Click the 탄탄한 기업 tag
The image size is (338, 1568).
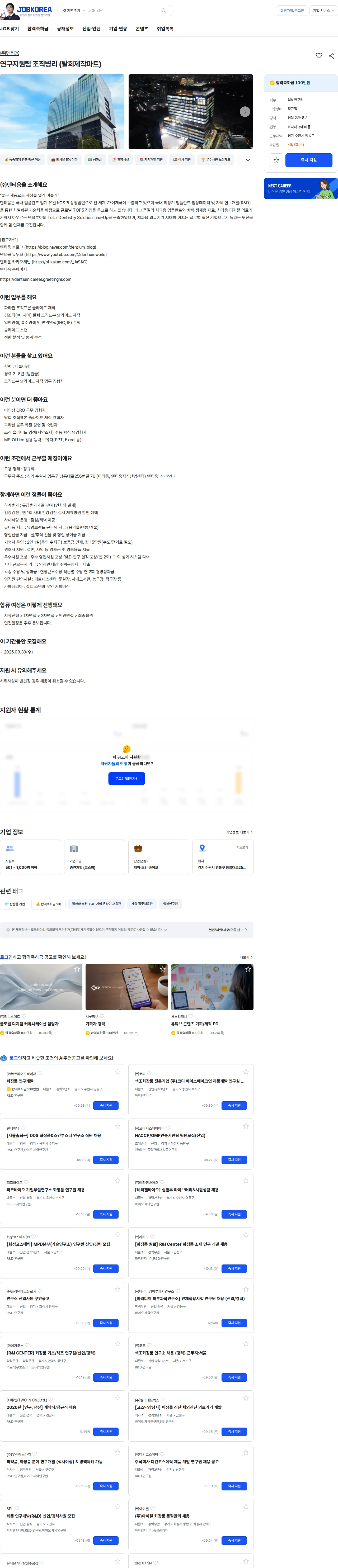15,904
